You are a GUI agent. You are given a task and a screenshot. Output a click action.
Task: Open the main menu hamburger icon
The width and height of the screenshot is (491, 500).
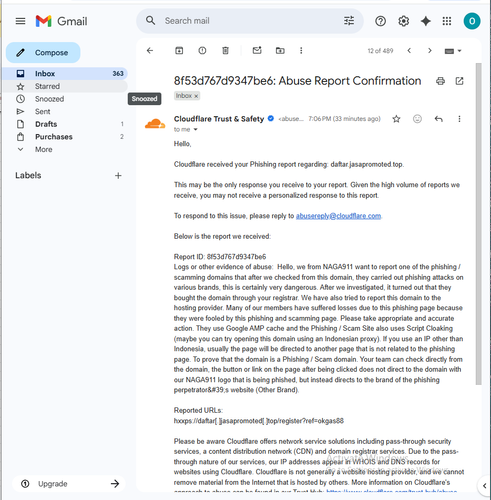tap(20, 21)
